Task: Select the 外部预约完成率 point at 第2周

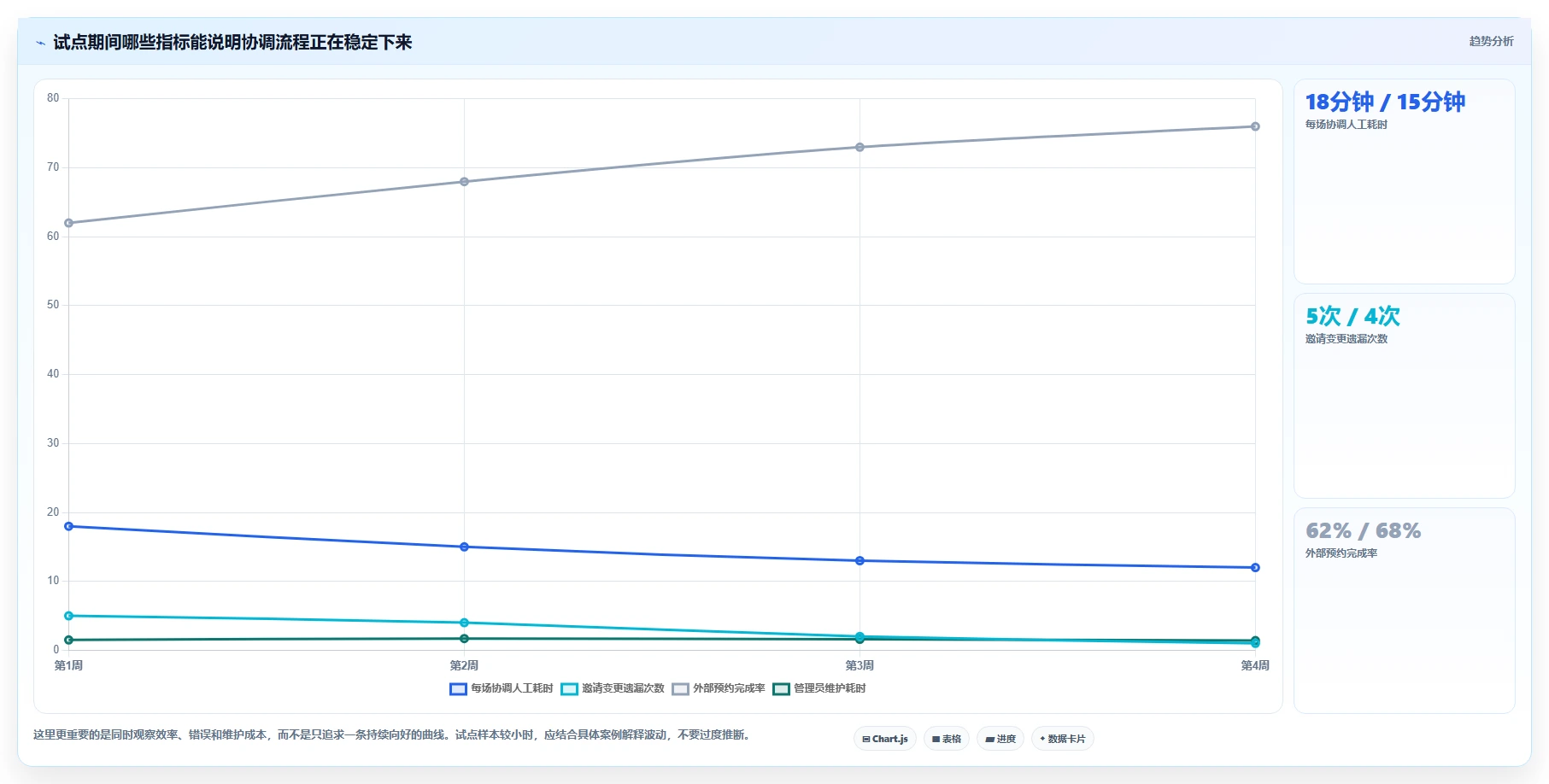Action: (464, 182)
